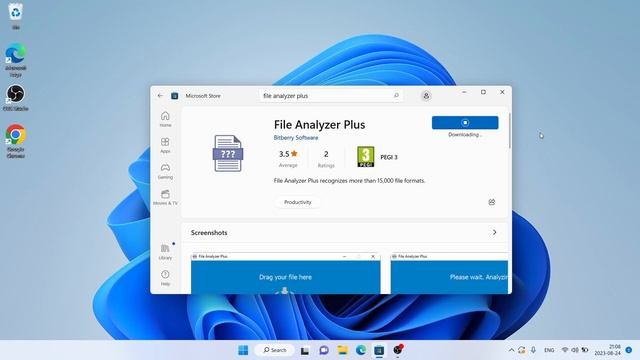
Task: Open the Windows Start menu
Action: [243, 350]
